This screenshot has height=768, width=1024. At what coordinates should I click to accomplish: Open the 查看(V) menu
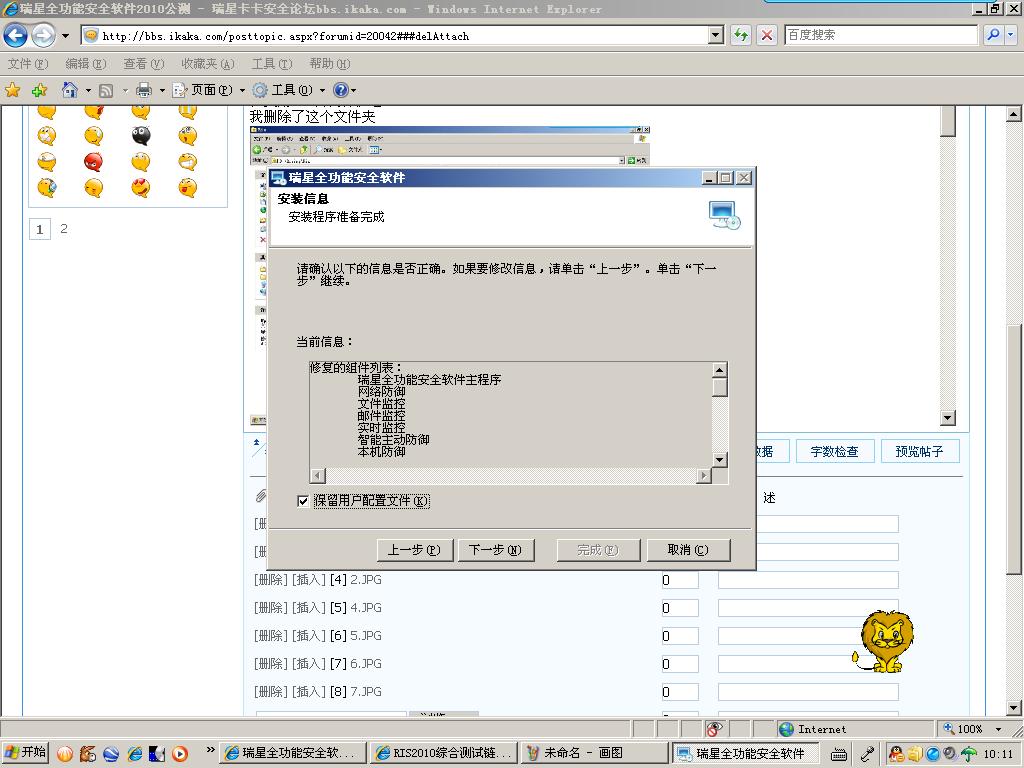(x=144, y=63)
